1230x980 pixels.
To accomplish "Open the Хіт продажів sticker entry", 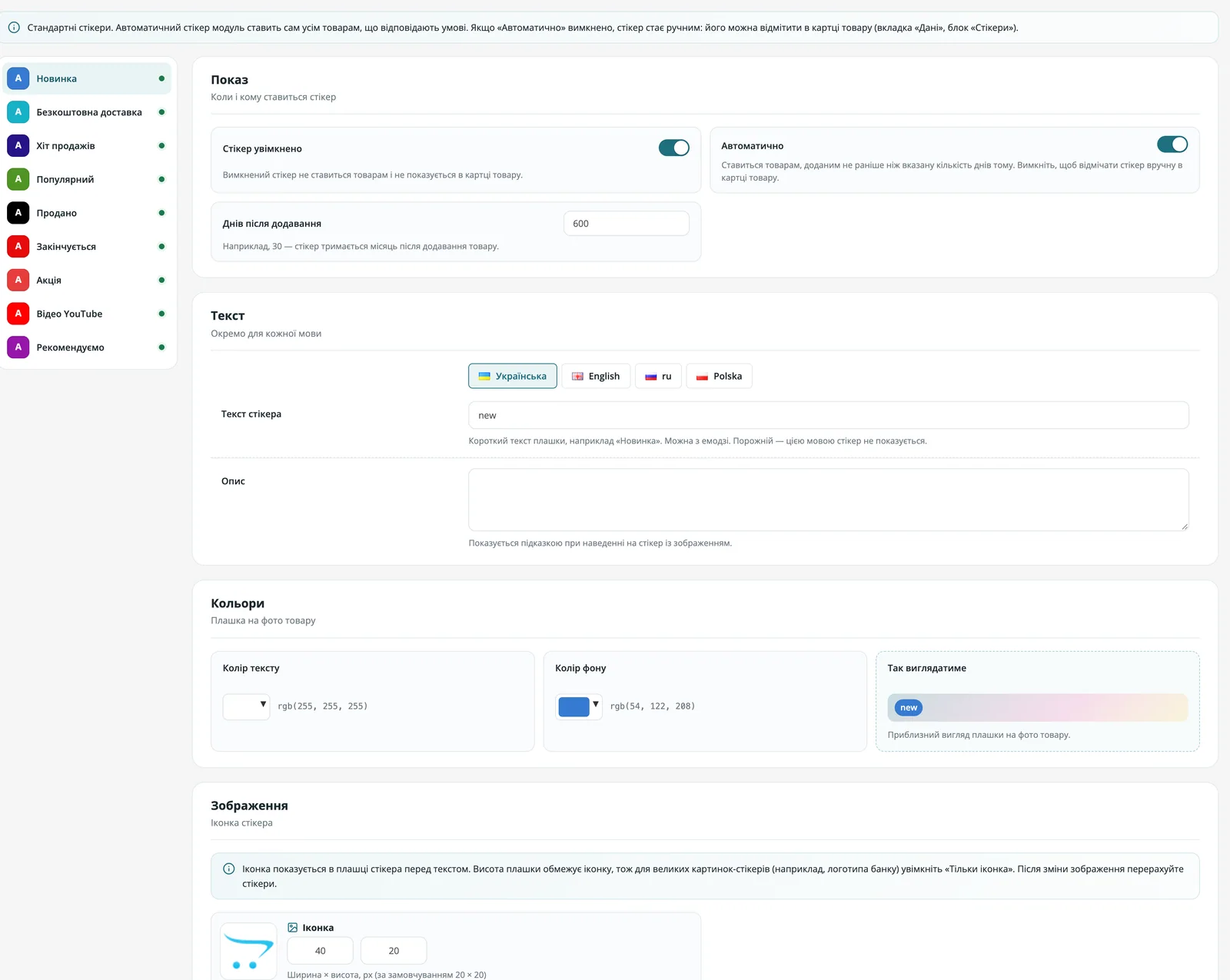I will coord(87,145).
